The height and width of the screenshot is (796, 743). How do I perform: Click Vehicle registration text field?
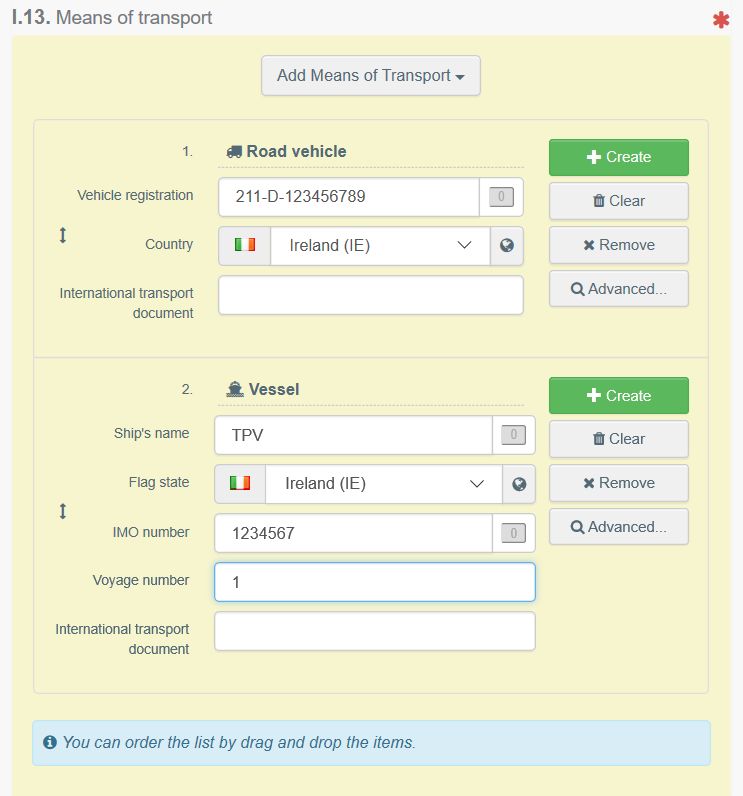[349, 196]
